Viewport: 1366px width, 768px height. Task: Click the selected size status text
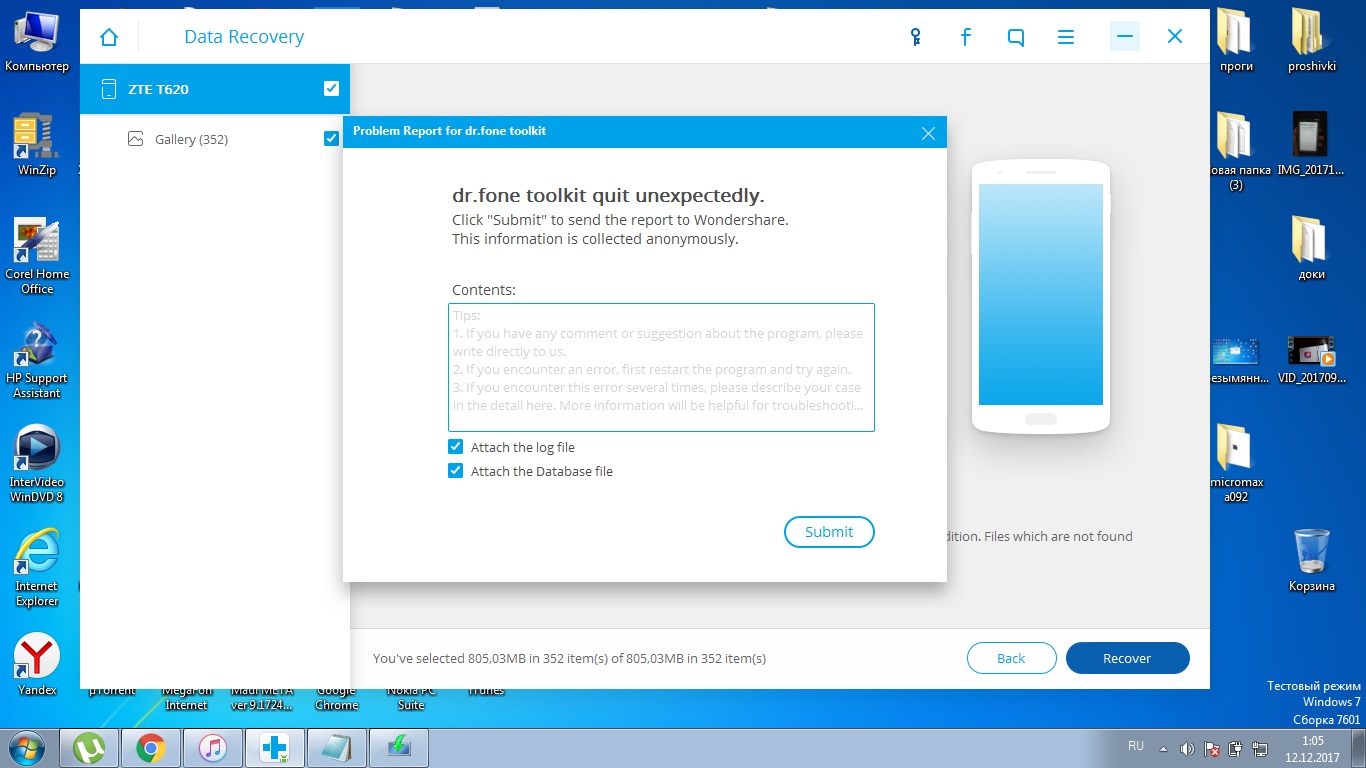(x=569, y=658)
